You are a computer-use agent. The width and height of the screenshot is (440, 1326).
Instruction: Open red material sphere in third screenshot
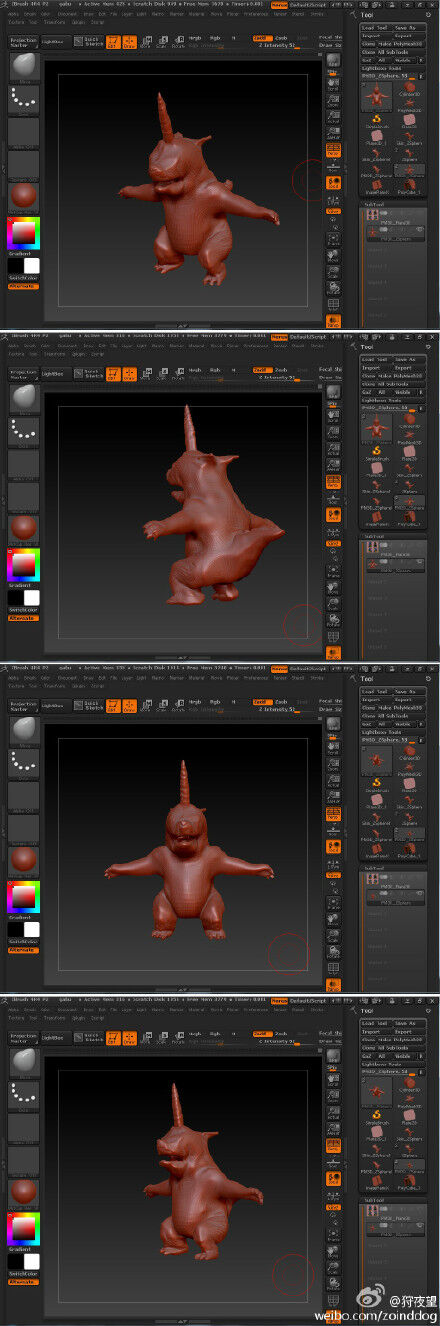pyautogui.click(x=24, y=860)
